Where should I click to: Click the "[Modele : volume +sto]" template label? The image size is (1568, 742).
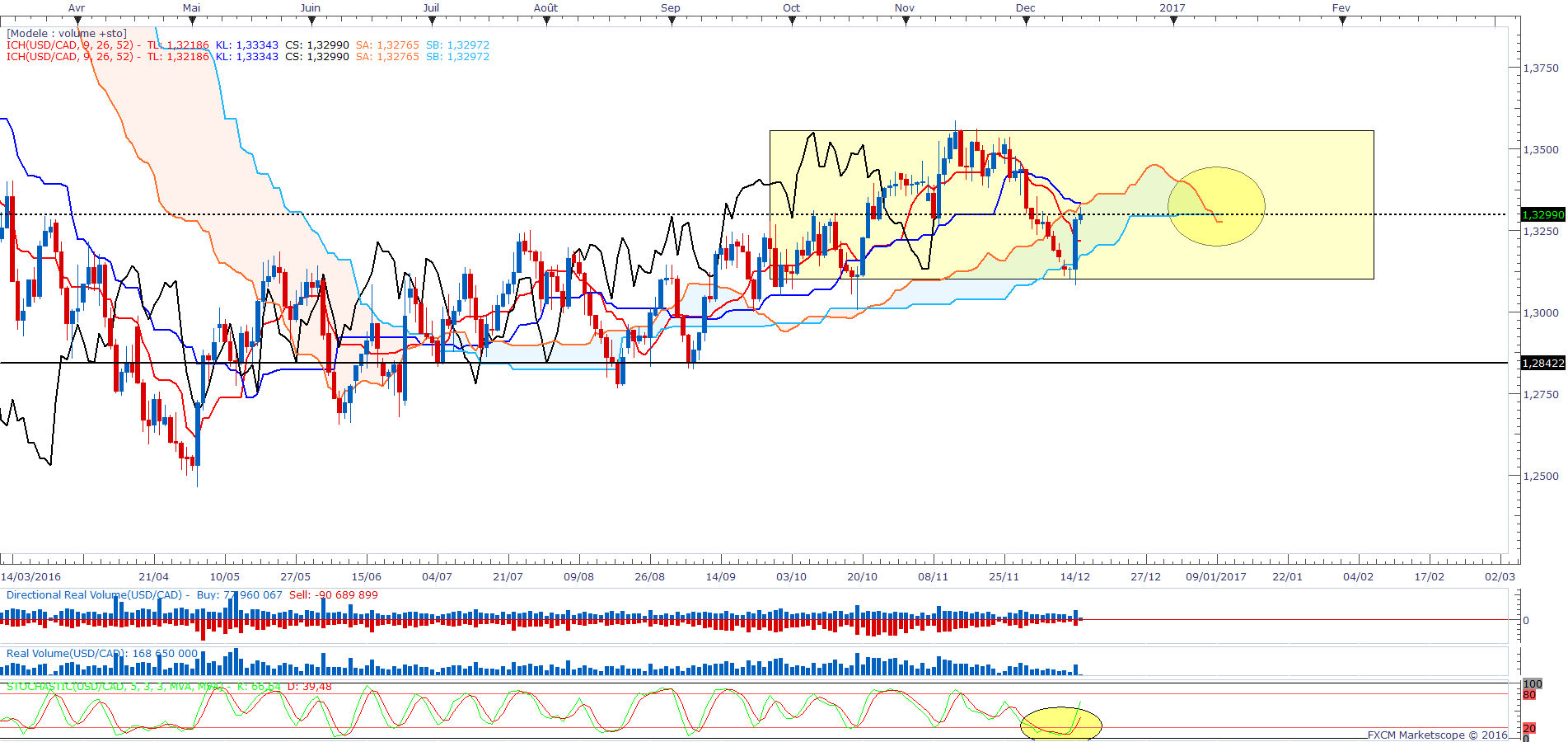pos(67,34)
